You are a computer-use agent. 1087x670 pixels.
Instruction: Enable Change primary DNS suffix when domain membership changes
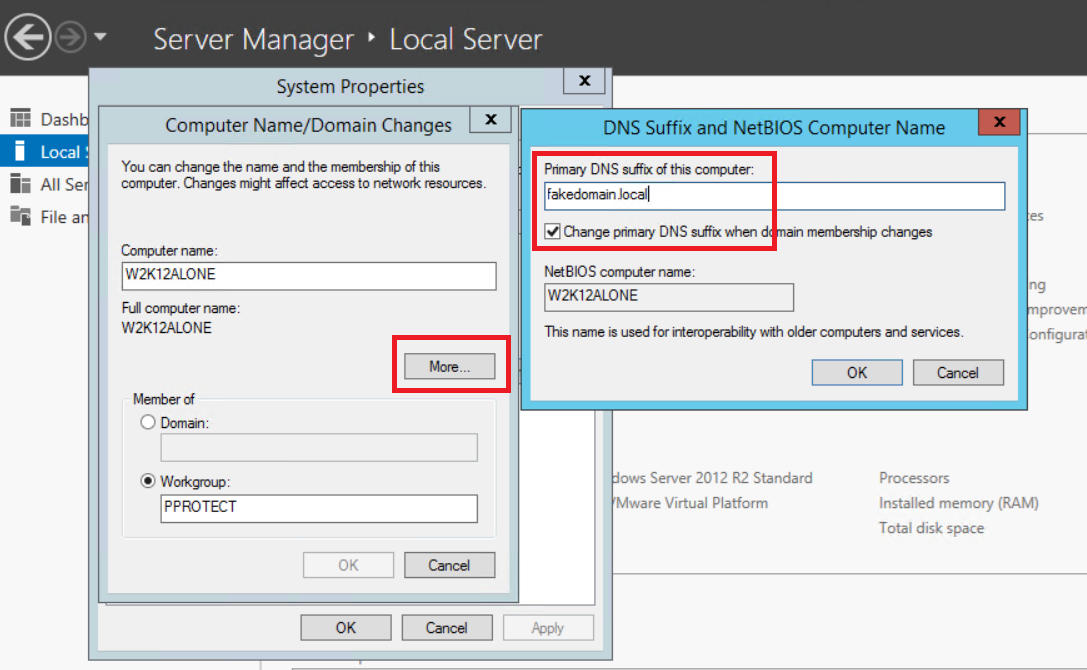coord(551,231)
